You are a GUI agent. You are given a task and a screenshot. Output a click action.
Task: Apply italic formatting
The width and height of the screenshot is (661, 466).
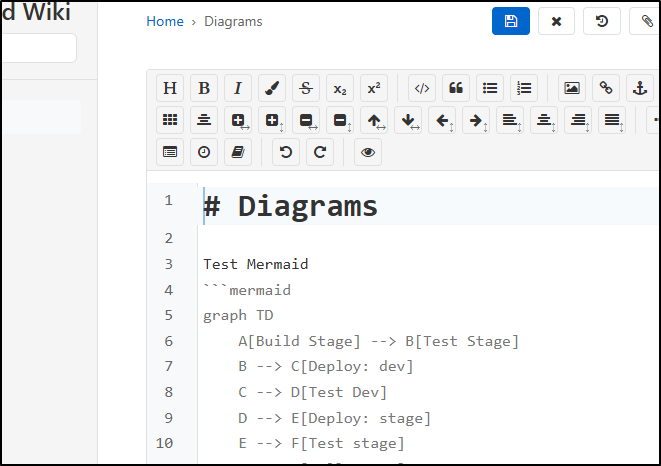pyautogui.click(x=238, y=88)
